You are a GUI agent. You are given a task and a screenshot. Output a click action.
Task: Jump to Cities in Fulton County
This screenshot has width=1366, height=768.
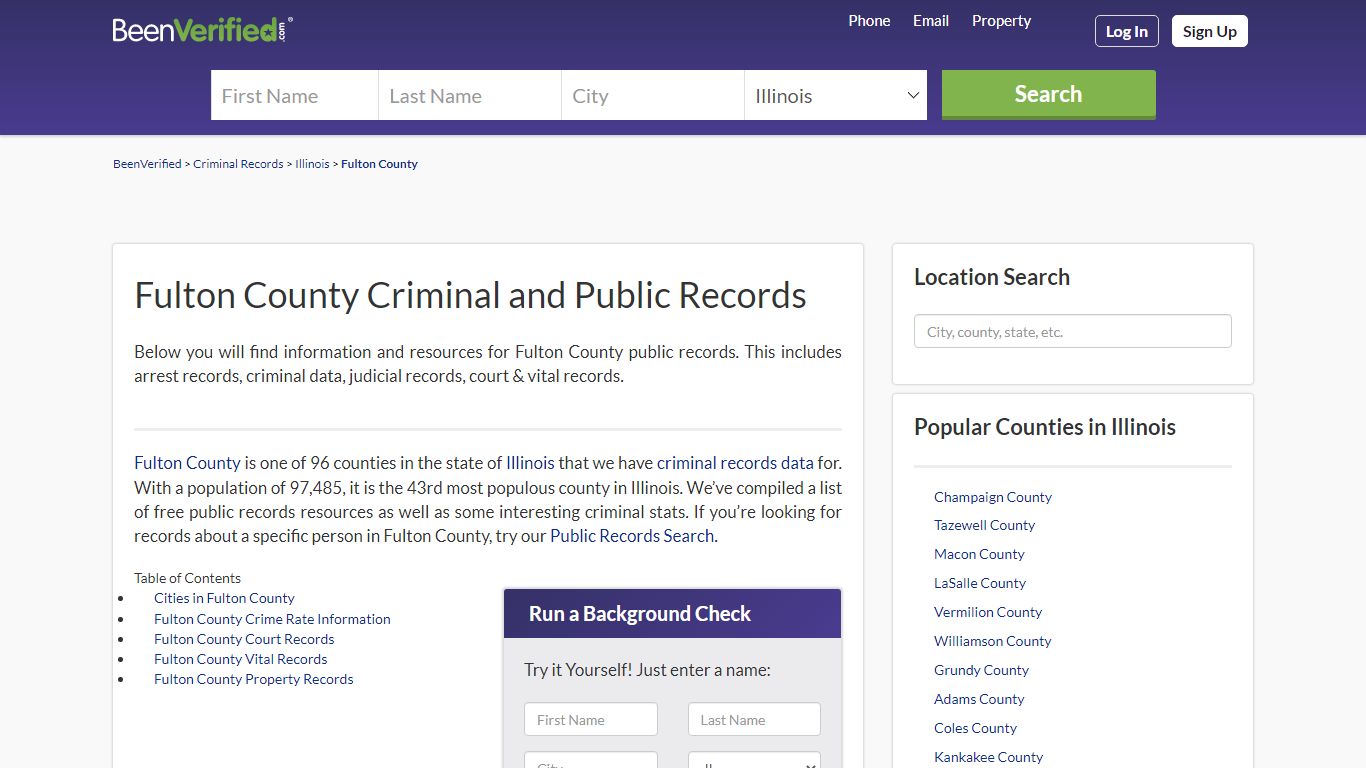[224, 598]
